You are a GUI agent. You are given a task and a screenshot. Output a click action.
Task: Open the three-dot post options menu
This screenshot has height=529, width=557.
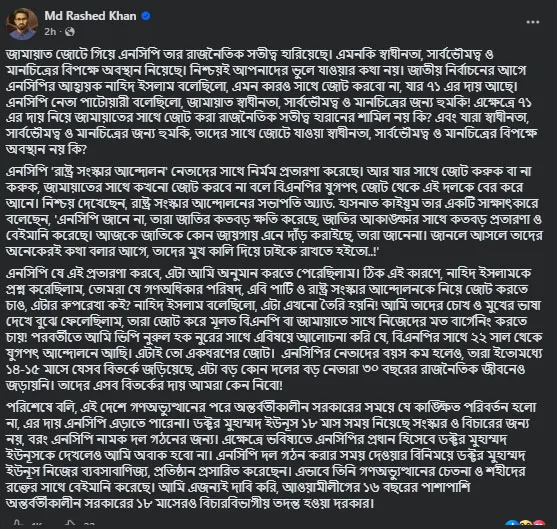pyautogui.click(x=533, y=22)
